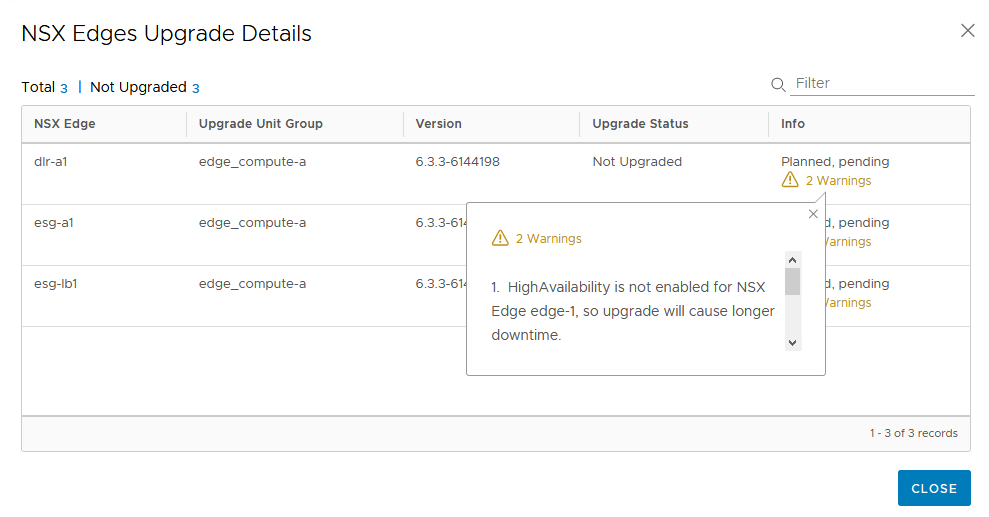The width and height of the screenshot is (989, 517).
Task: Sort by the Upgrade Status column header
Action: coord(640,124)
